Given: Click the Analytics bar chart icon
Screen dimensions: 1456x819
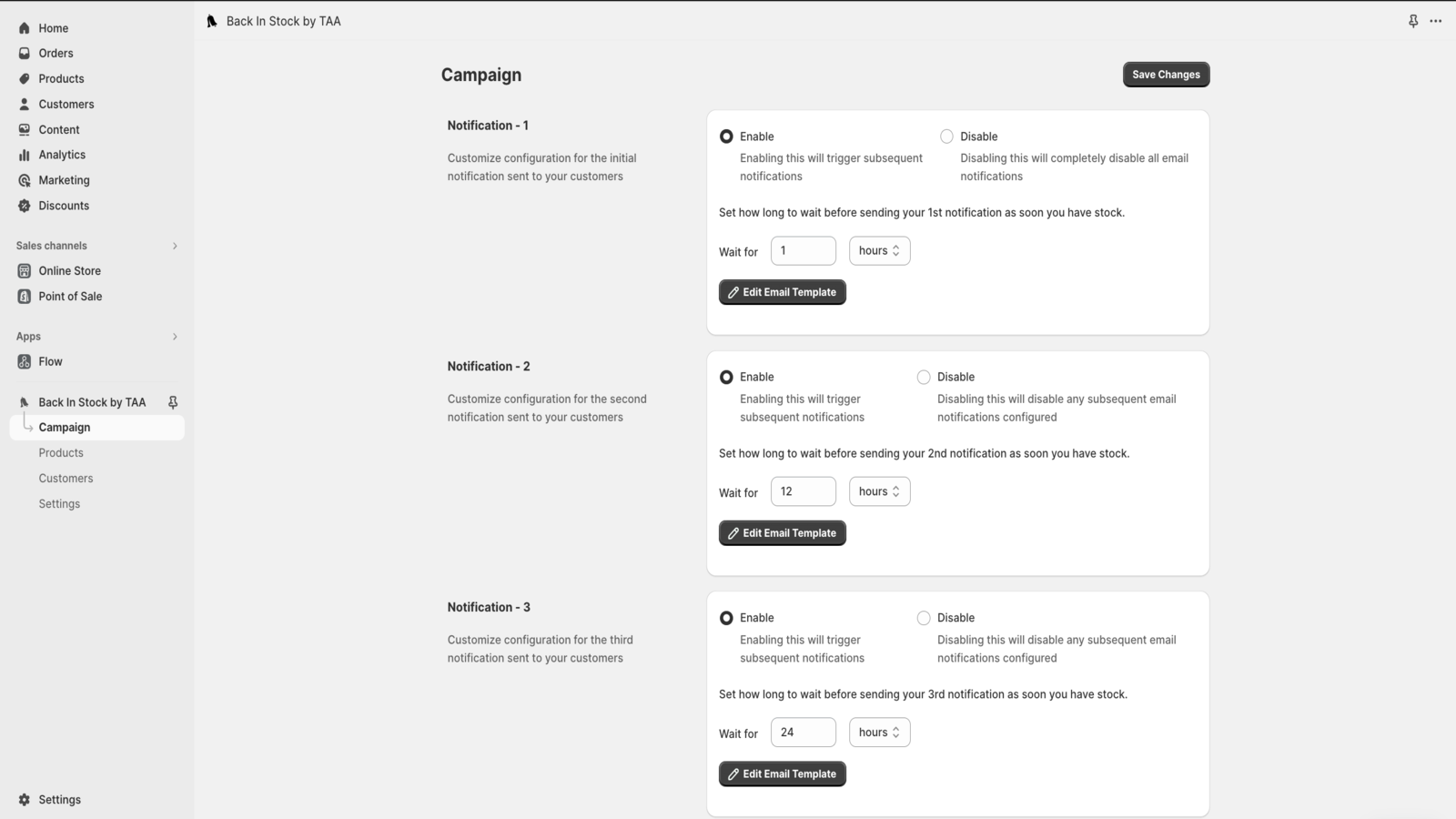Looking at the screenshot, I should coord(25,156).
